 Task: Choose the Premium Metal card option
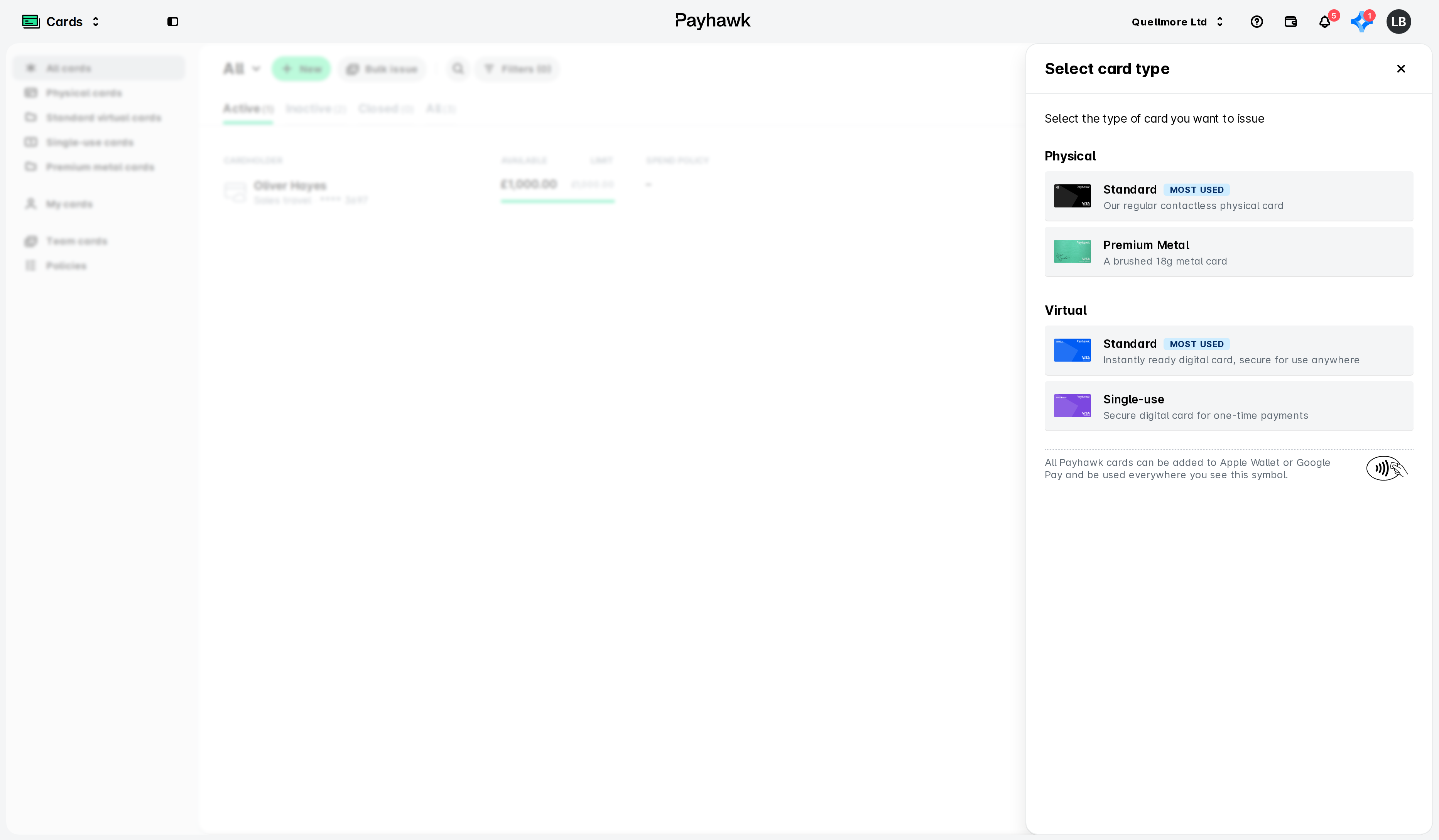(x=1228, y=252)
